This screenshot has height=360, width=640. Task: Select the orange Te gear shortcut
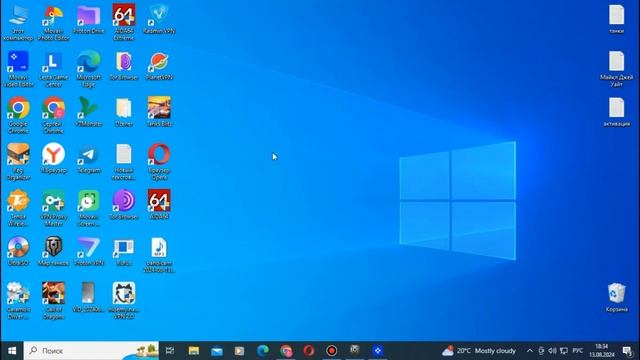click(x=18, y=208)
